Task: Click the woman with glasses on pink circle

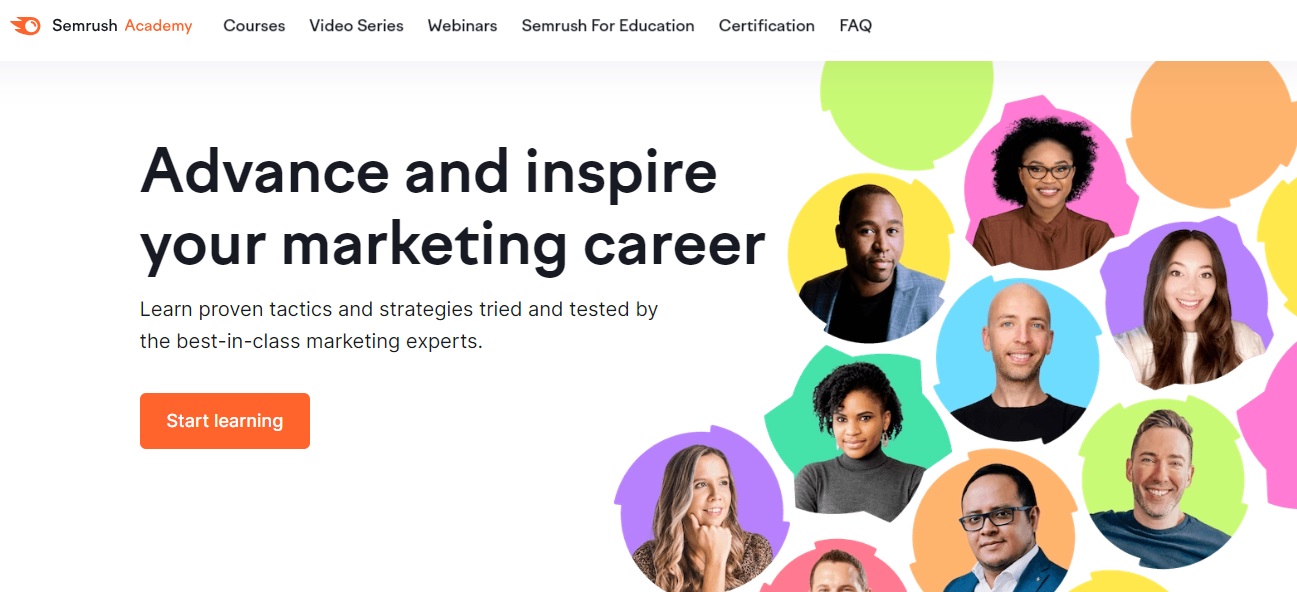Action: tap(1044, 192)
